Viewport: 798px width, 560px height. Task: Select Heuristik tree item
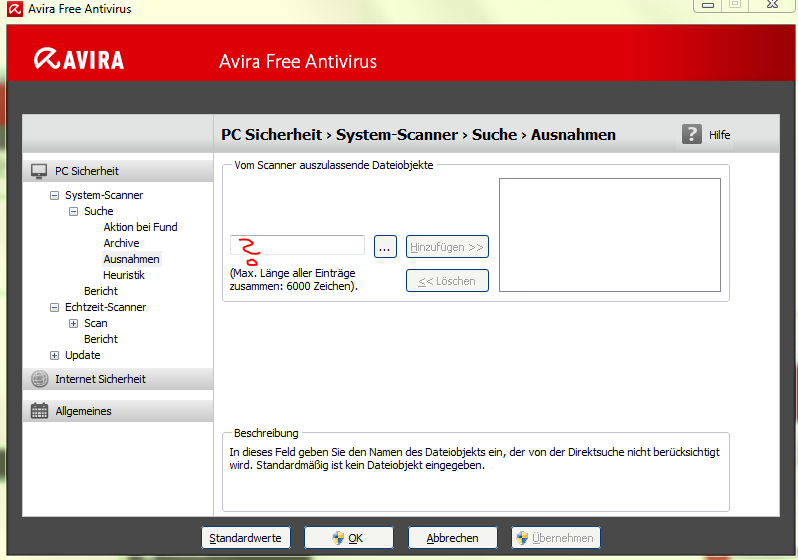(x=124, y=275)
